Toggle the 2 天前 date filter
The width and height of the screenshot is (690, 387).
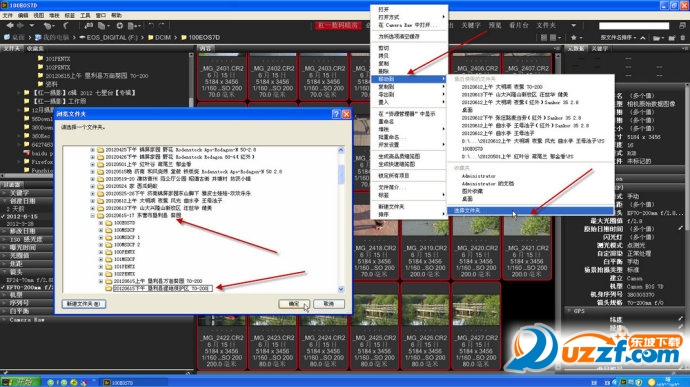16,209
